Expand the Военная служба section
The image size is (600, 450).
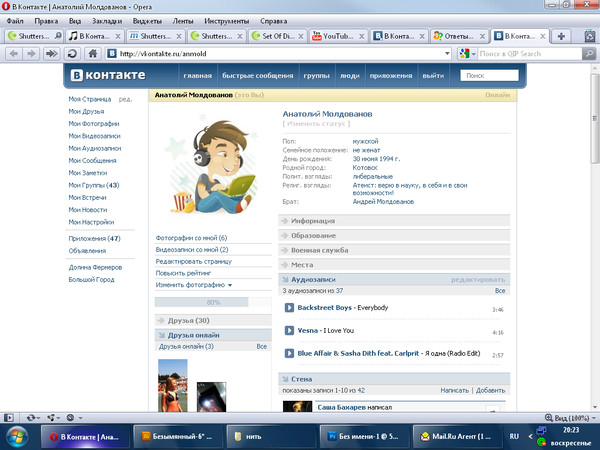click(394, 250)
